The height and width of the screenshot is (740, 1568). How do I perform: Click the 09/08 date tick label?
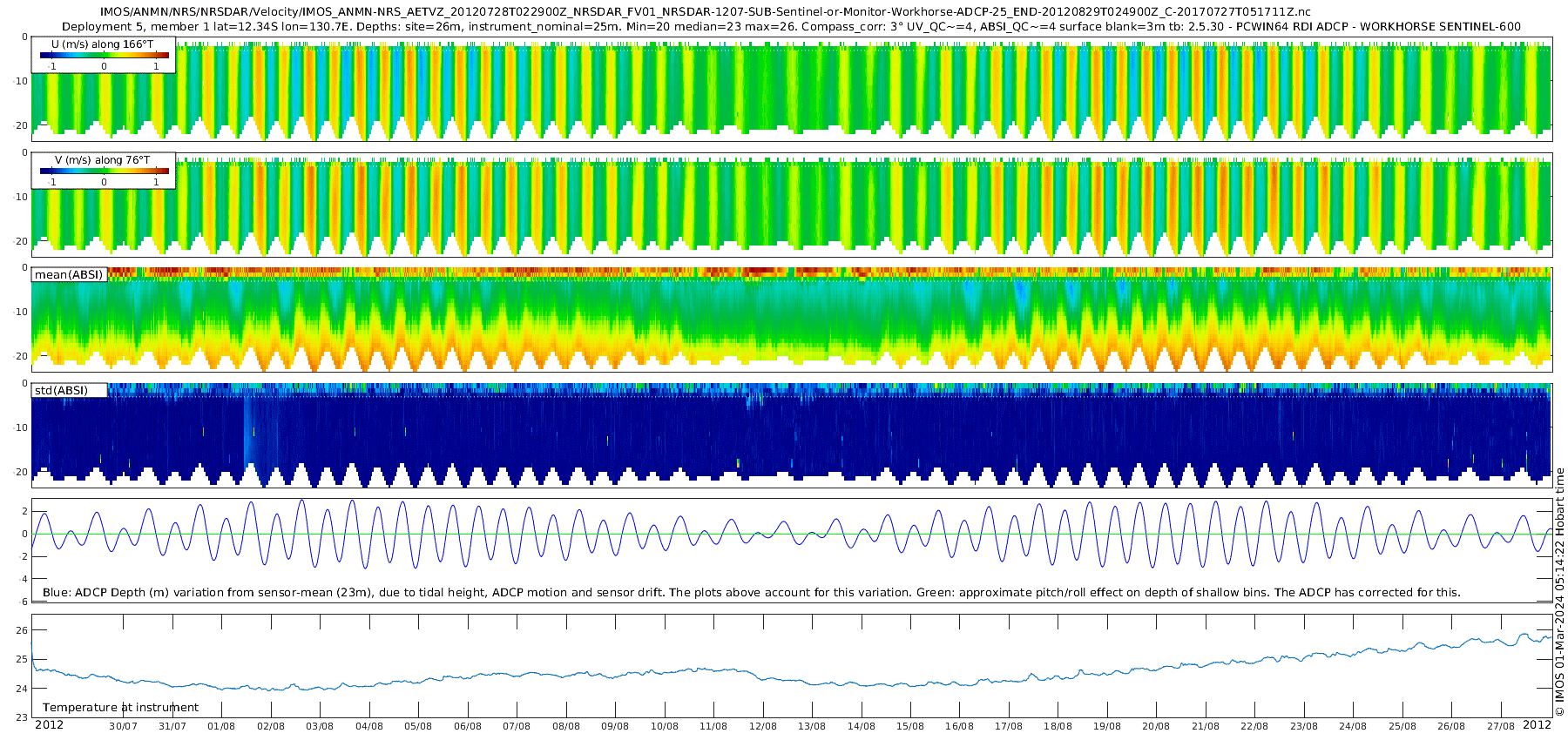click(x=615, y=726)
